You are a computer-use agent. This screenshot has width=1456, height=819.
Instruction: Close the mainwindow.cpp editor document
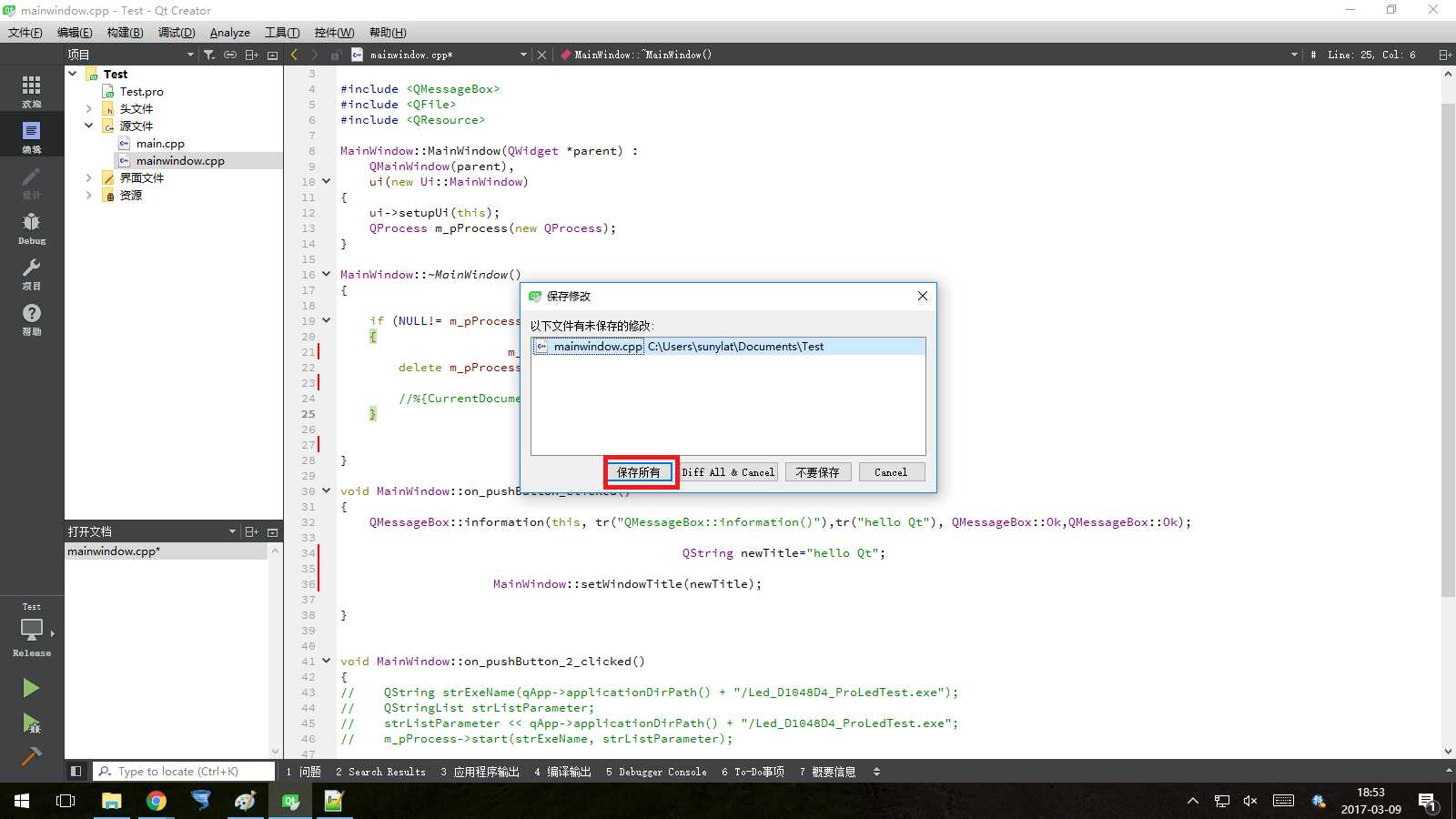tap(541, 55)
